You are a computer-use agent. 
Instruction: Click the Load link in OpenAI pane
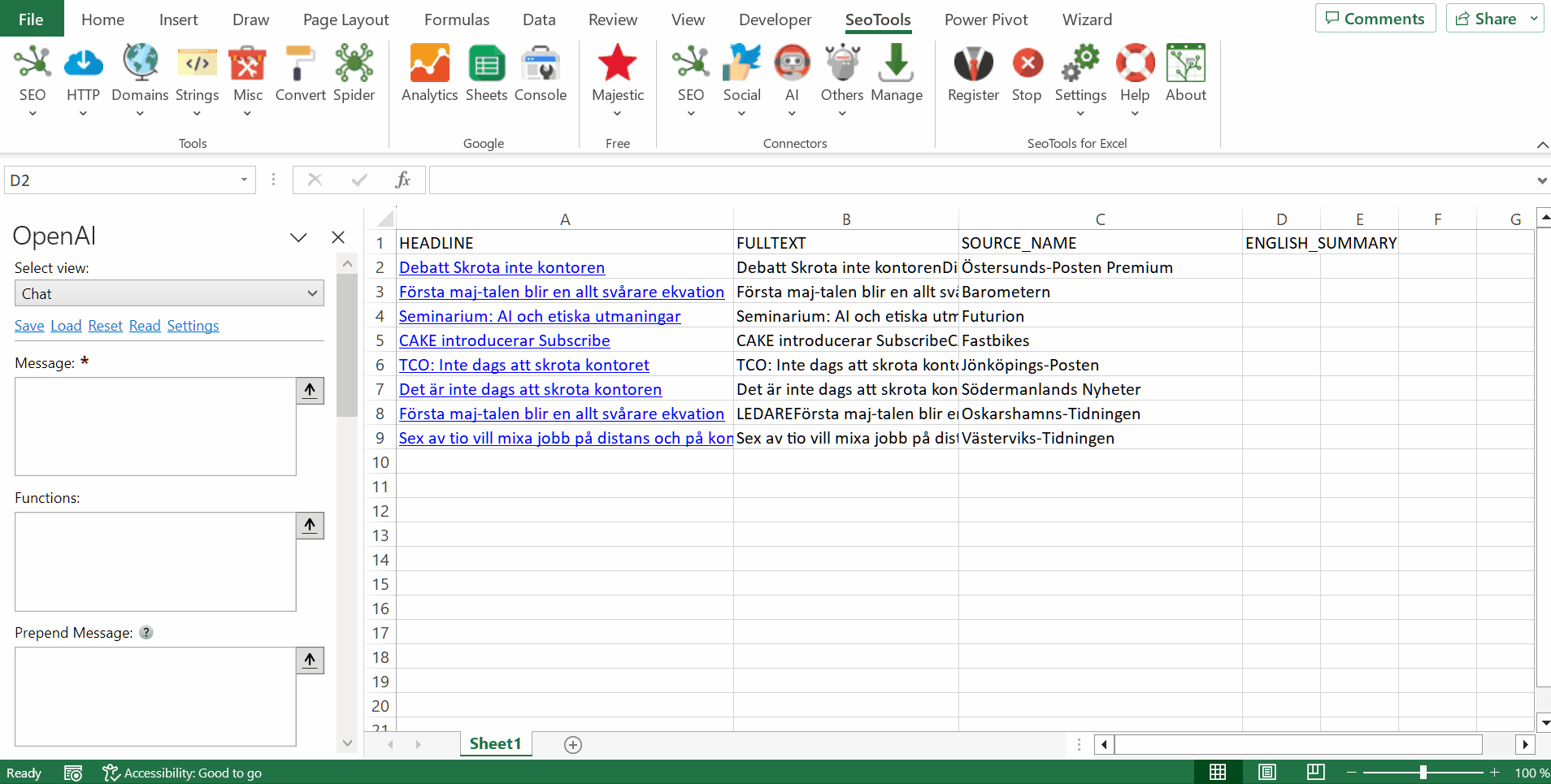click(66, 326)
